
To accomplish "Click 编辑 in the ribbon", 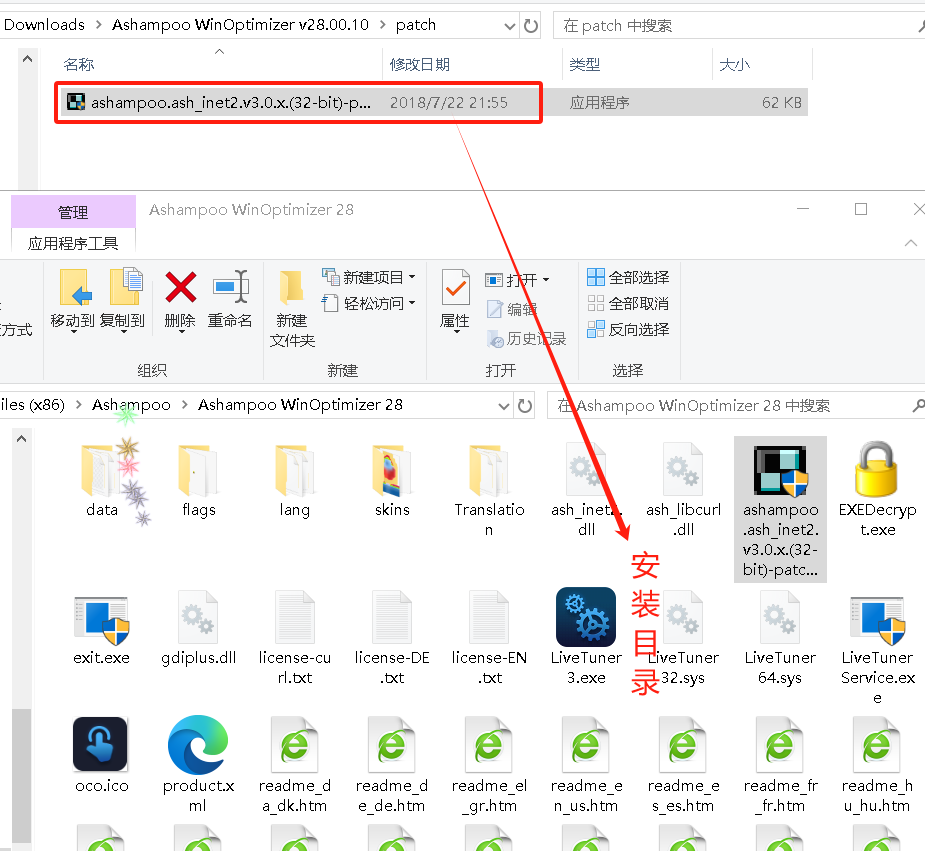I will pyautogui.click(x=511, y=309).
